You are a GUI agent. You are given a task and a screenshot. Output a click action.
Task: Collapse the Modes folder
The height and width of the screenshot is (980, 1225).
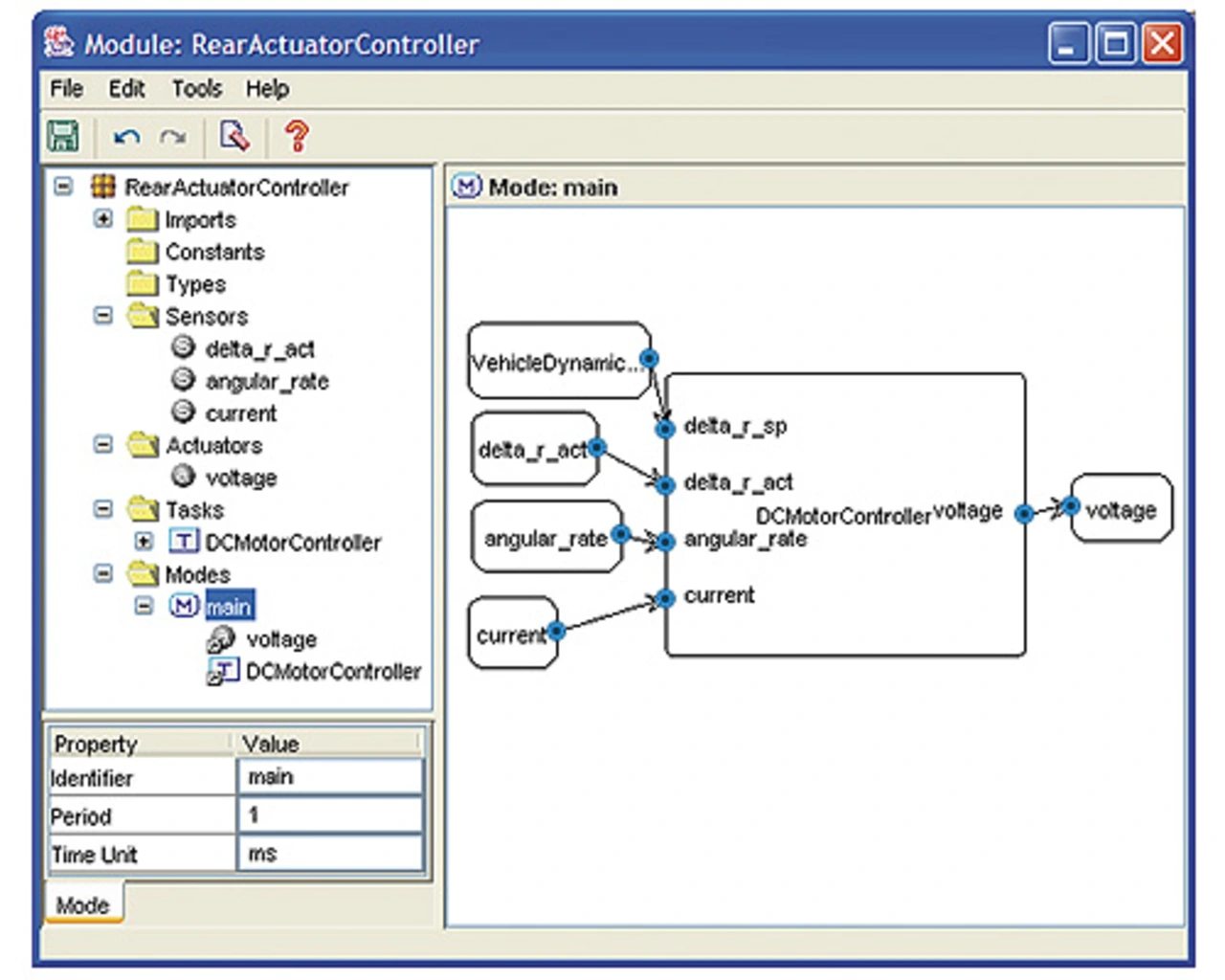coord(103,574)
